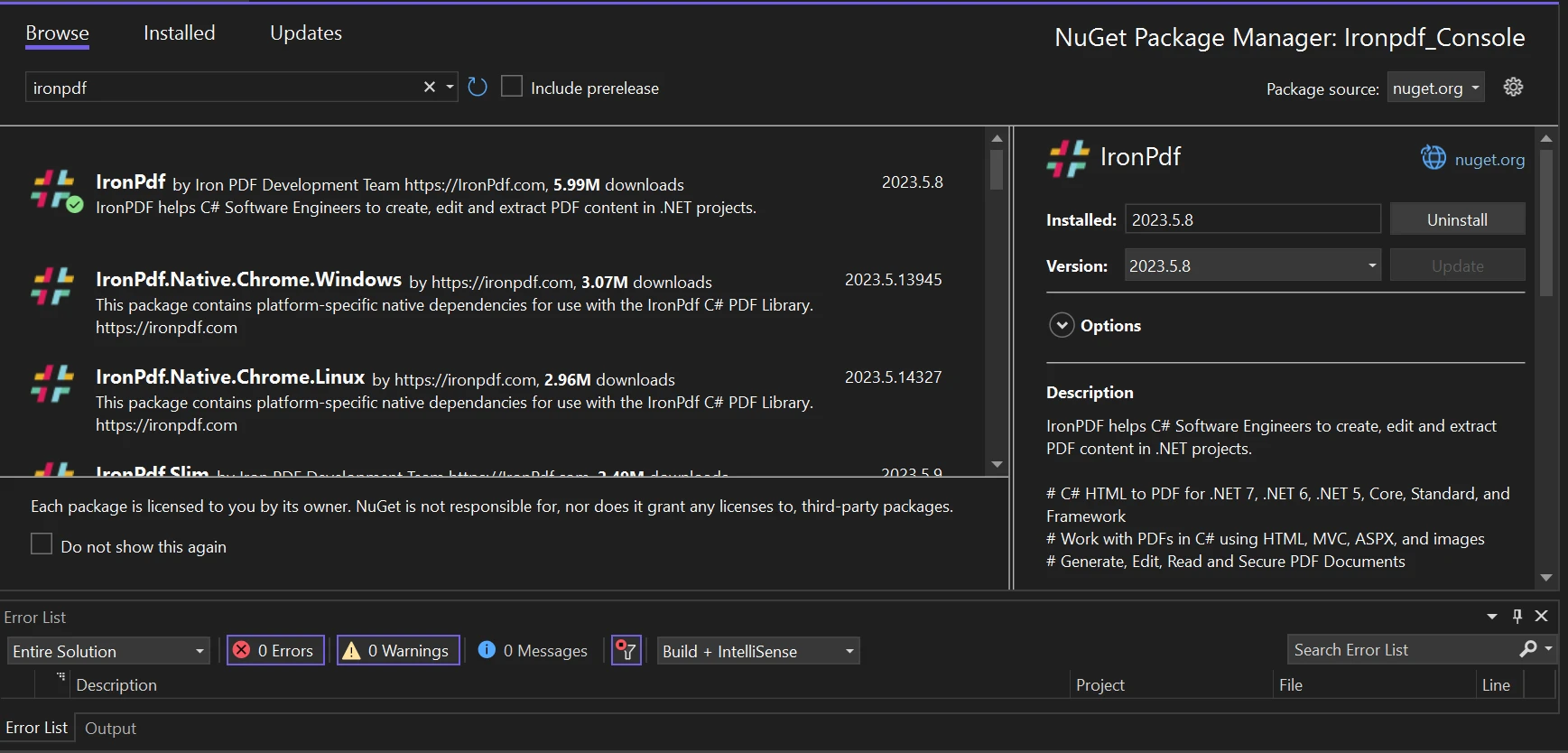This screenshot has width=1568, height=753.
Task: Click the package list scroll up arrow
Action: tap(997, 138)
